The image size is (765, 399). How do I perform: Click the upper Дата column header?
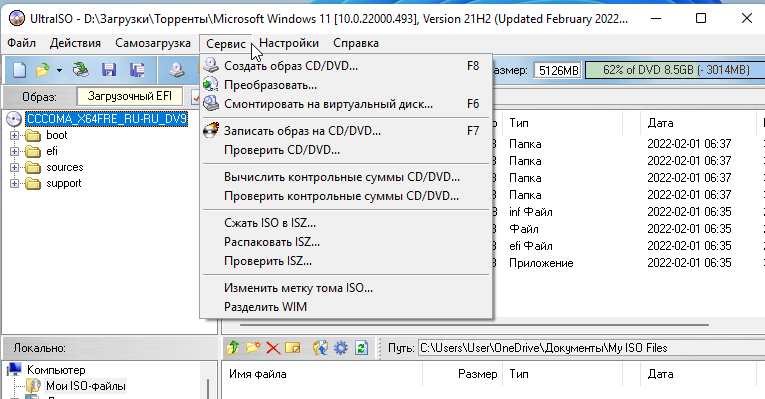pos(660,123)
